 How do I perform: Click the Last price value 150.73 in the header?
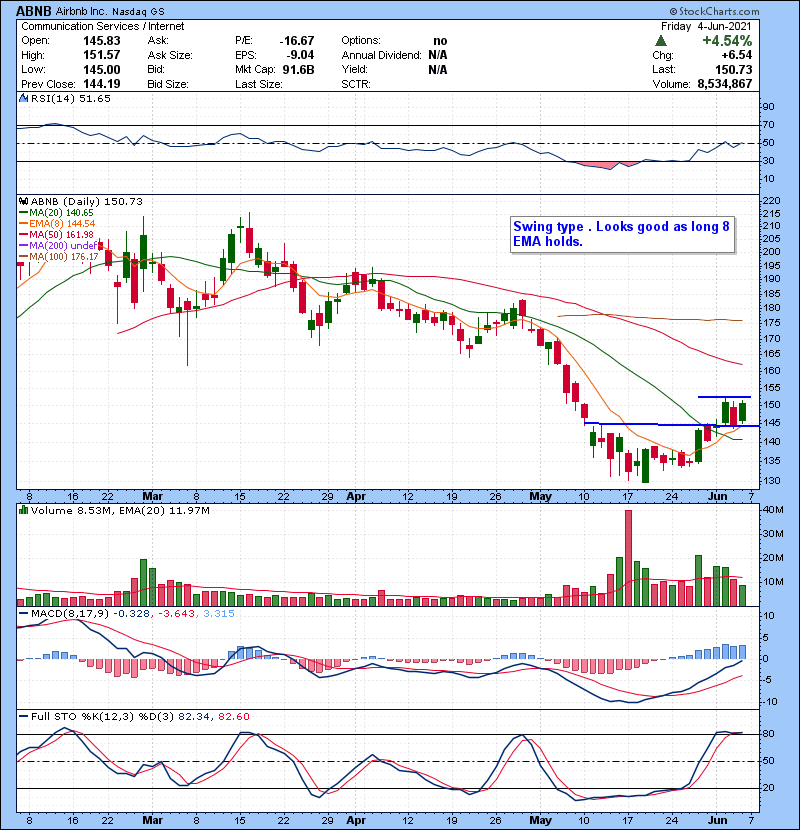733,69
